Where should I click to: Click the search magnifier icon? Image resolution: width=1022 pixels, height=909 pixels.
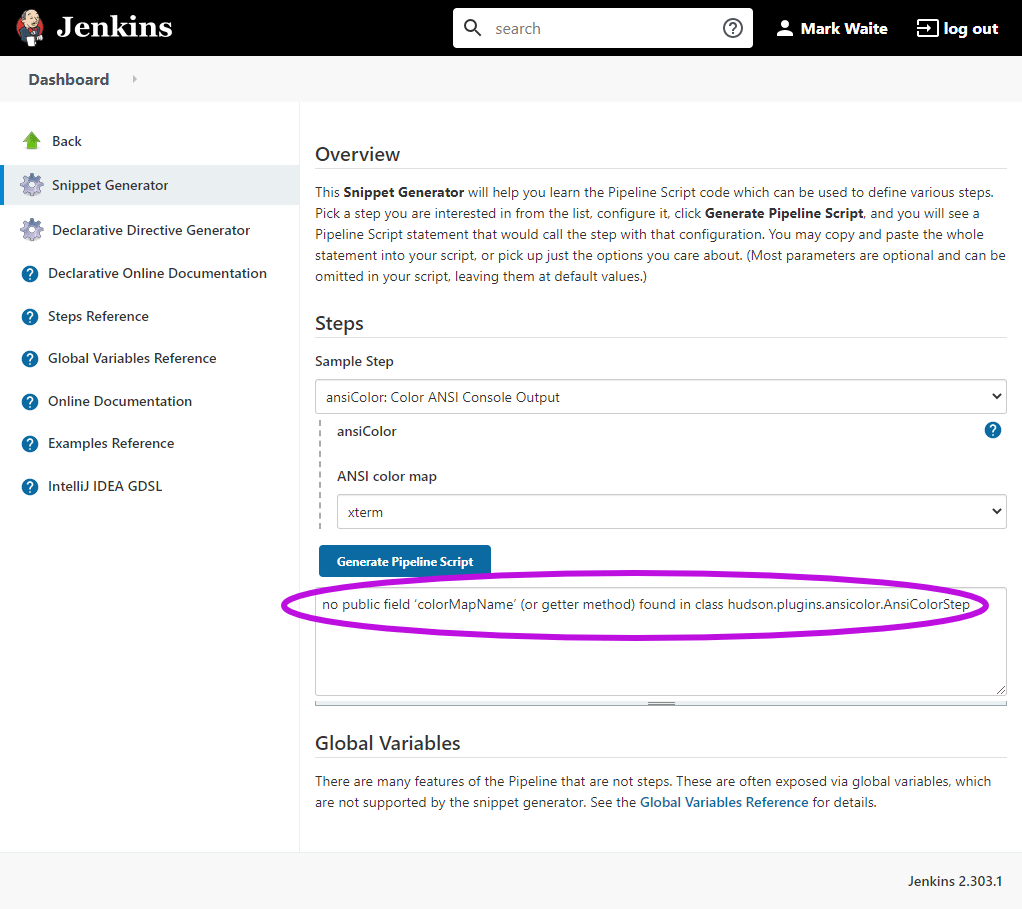pos(473,28)
